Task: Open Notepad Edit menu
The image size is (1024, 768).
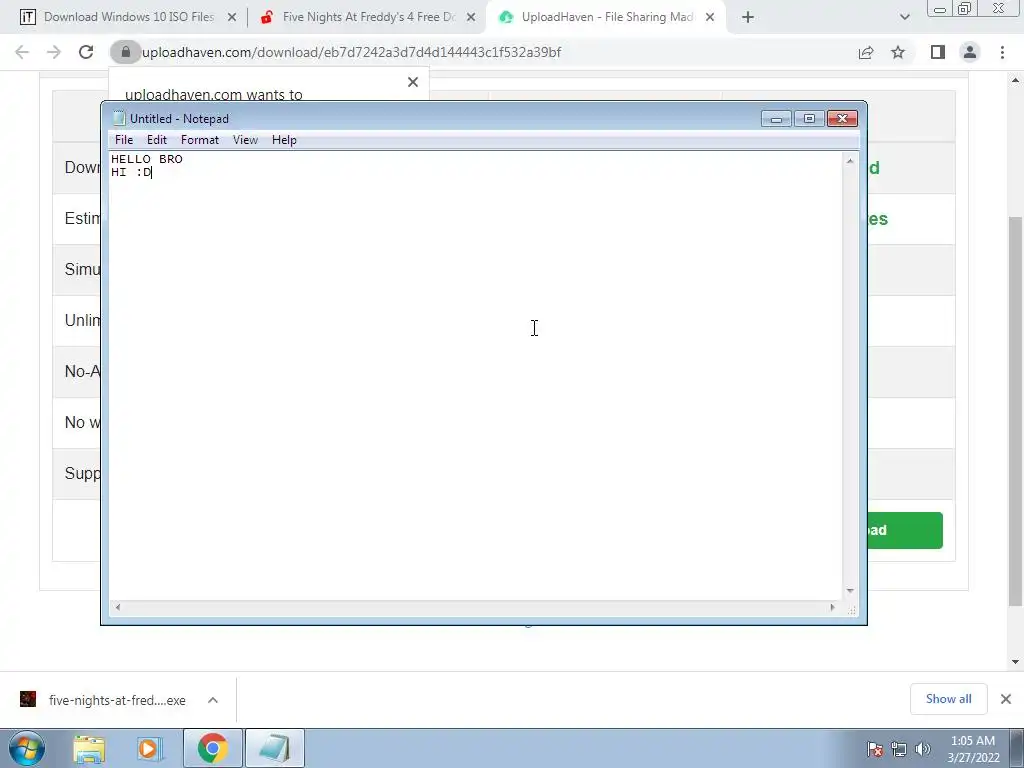Action: click(x=157, y=140)
